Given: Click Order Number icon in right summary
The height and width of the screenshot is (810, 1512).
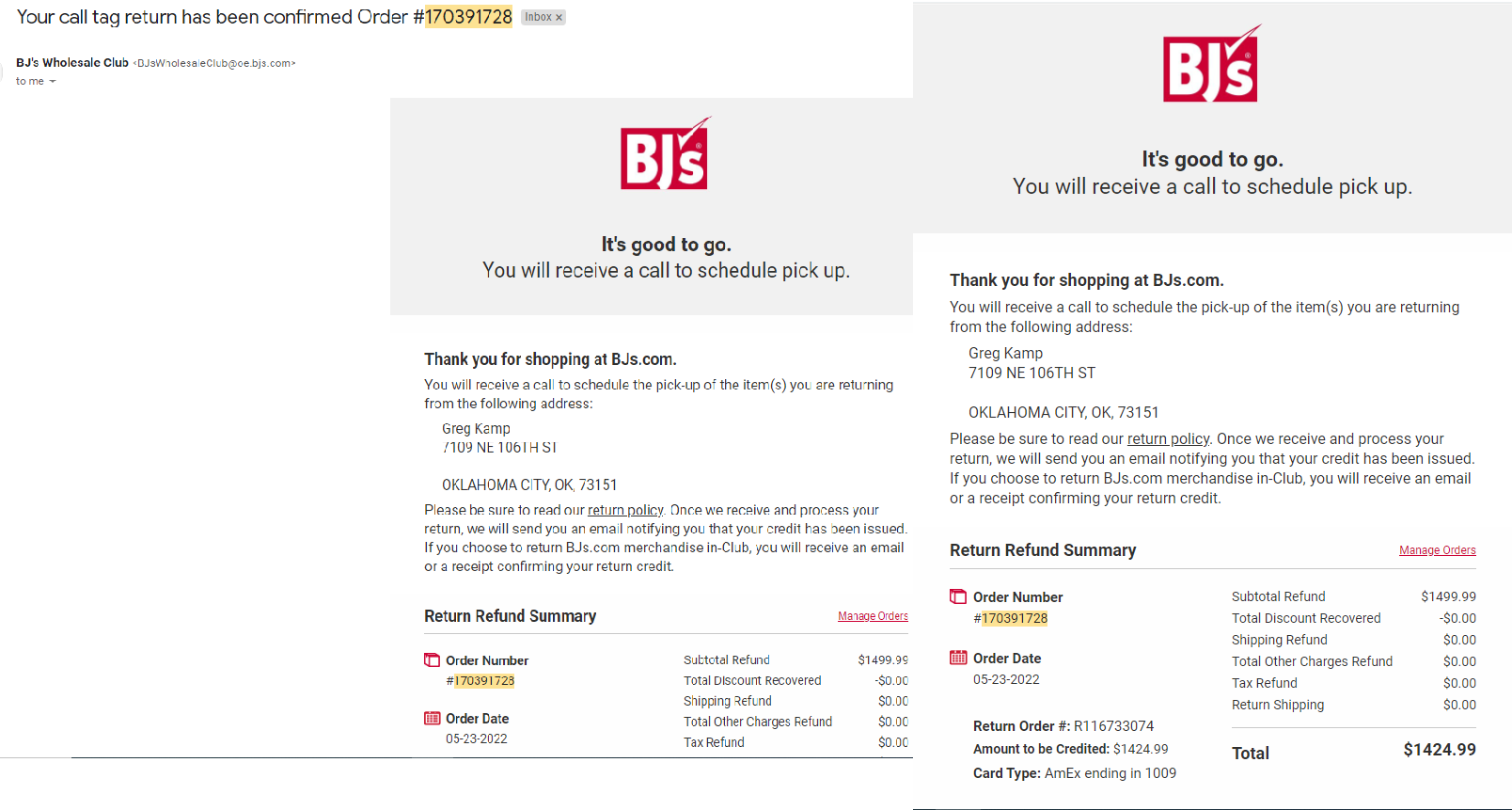Looking at the screenshot, I should coord(958,596).
